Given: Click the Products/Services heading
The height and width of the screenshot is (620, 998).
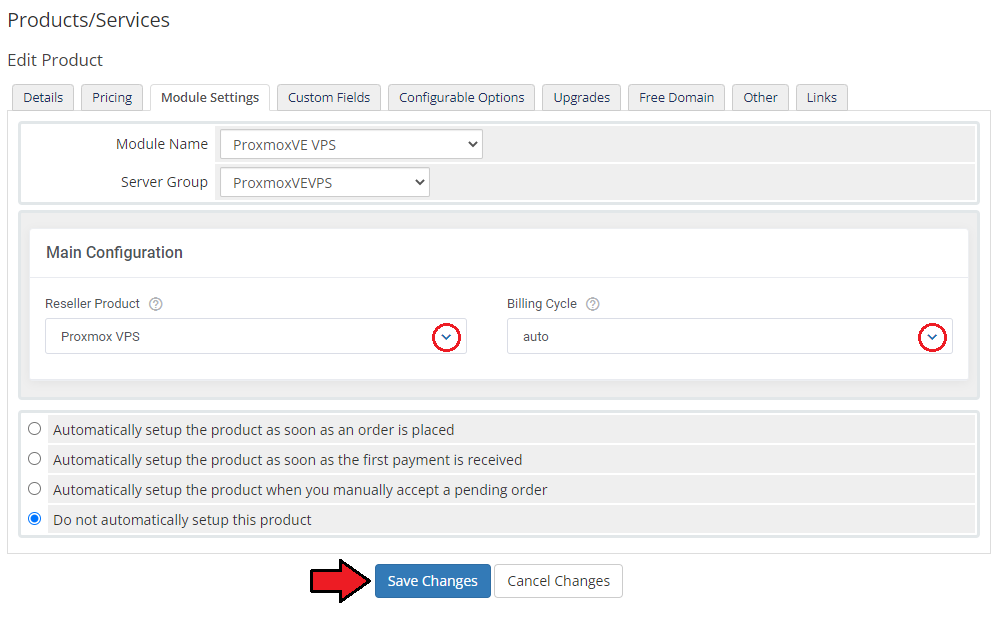Looking at the screenshot, I should pos(88,20).
